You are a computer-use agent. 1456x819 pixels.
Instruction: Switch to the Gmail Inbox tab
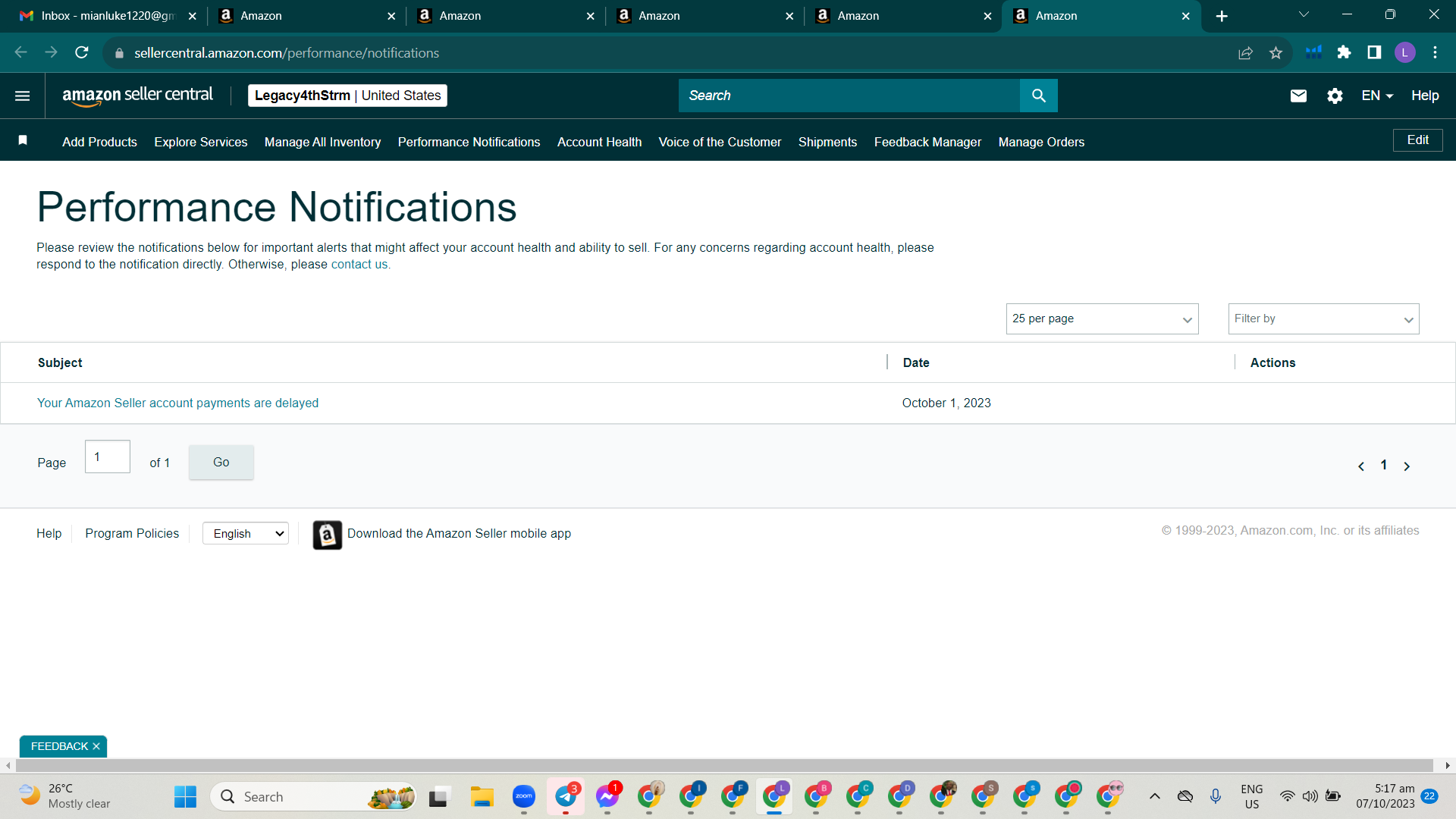click(x=106, y=16)
